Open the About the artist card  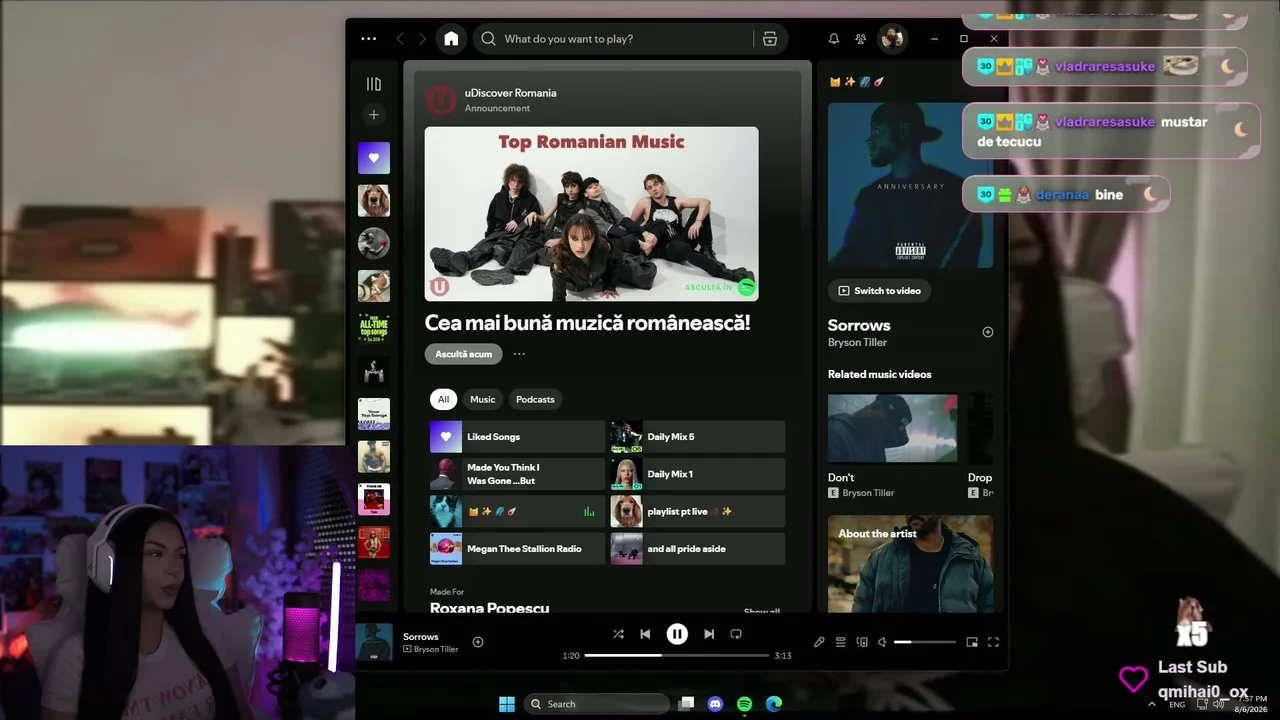point(910,564)
